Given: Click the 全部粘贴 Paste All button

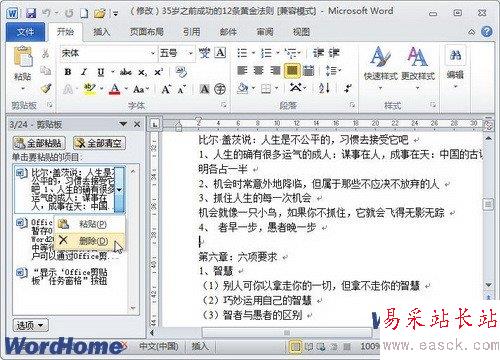Looking at the screenshot, I should pos(39,143).
